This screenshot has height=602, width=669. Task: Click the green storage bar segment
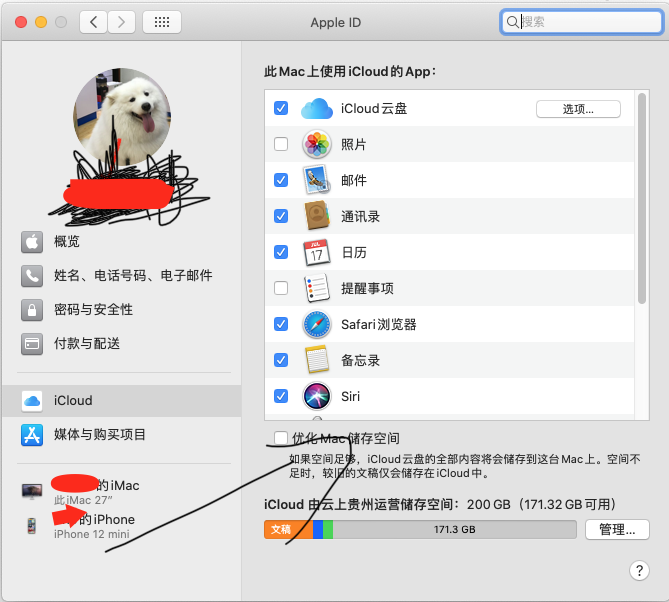[328, 529]
